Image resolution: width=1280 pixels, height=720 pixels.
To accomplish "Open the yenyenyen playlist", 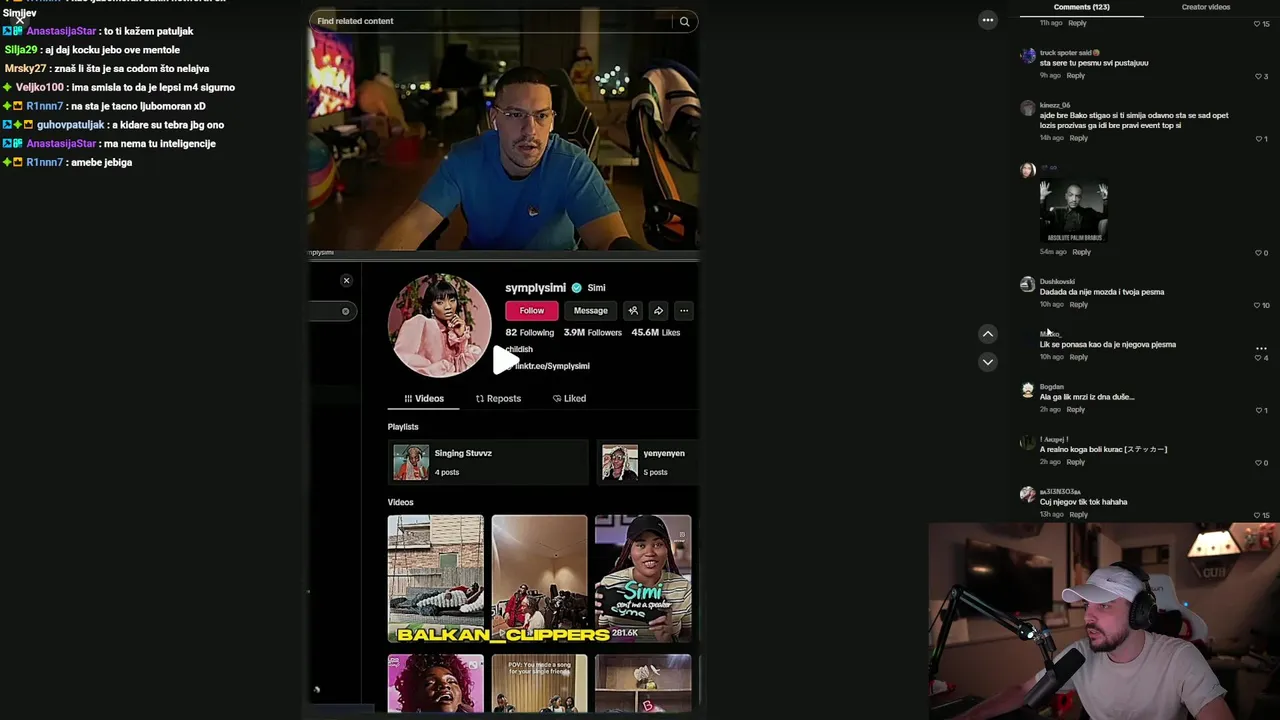I will pos(649,462).
